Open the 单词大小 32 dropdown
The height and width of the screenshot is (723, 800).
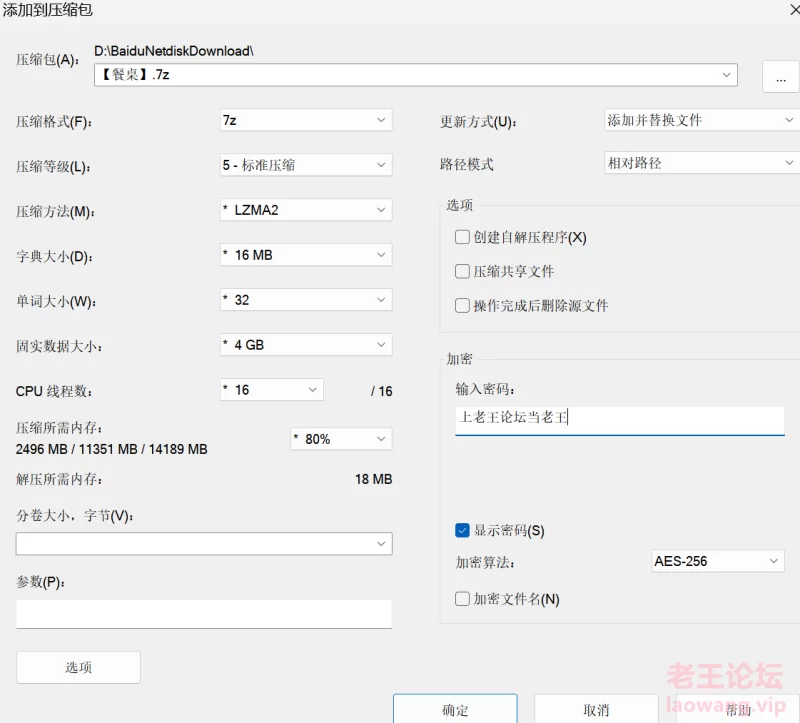(306, 300)
